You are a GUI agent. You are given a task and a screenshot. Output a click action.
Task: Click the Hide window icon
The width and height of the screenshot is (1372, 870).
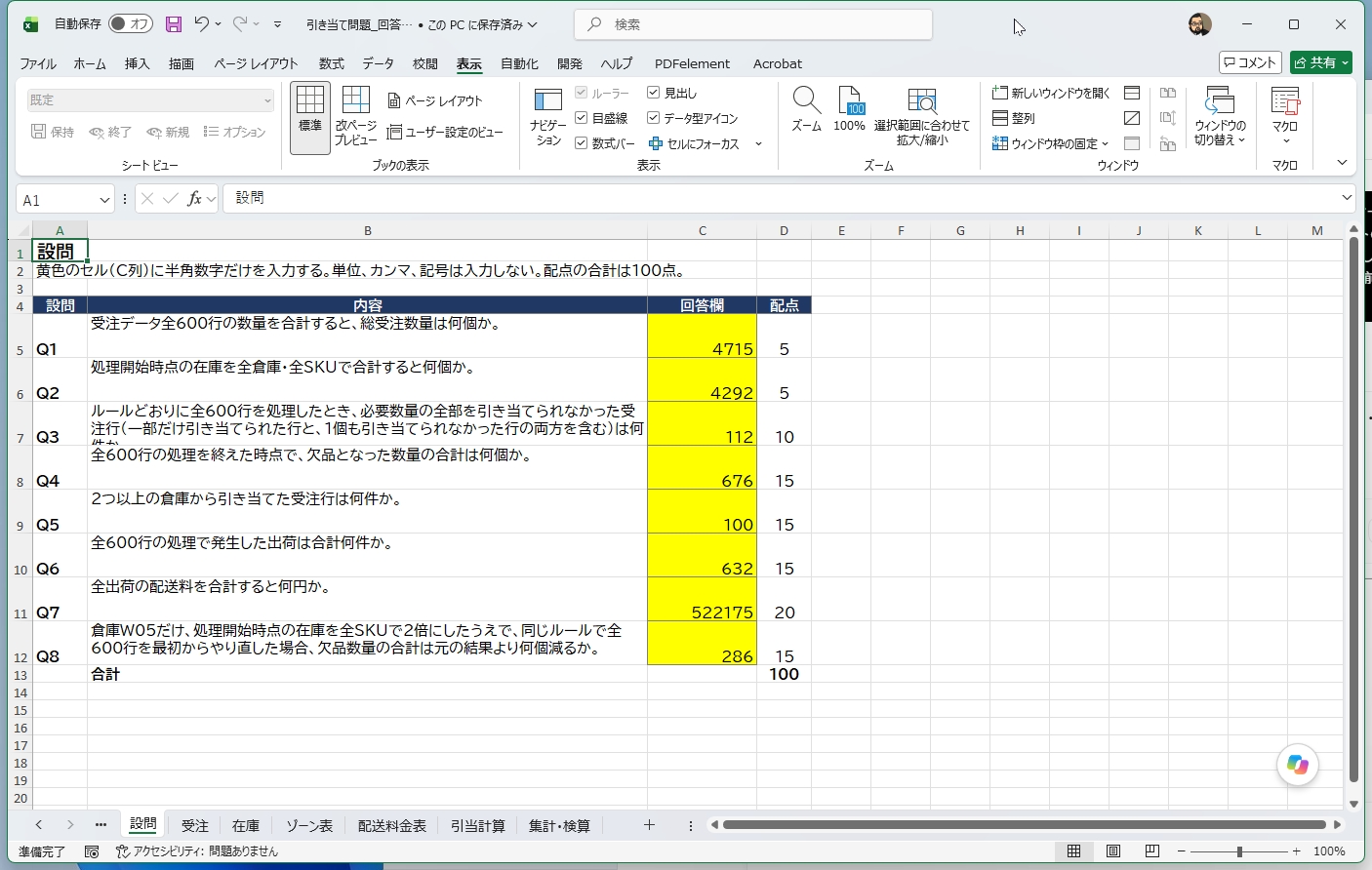[1132, 118]
